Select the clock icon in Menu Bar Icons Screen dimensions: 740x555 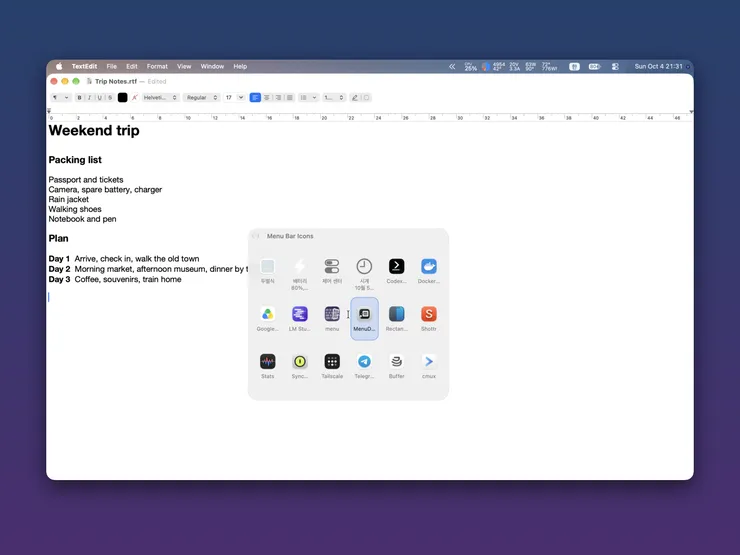coord(364,267)
